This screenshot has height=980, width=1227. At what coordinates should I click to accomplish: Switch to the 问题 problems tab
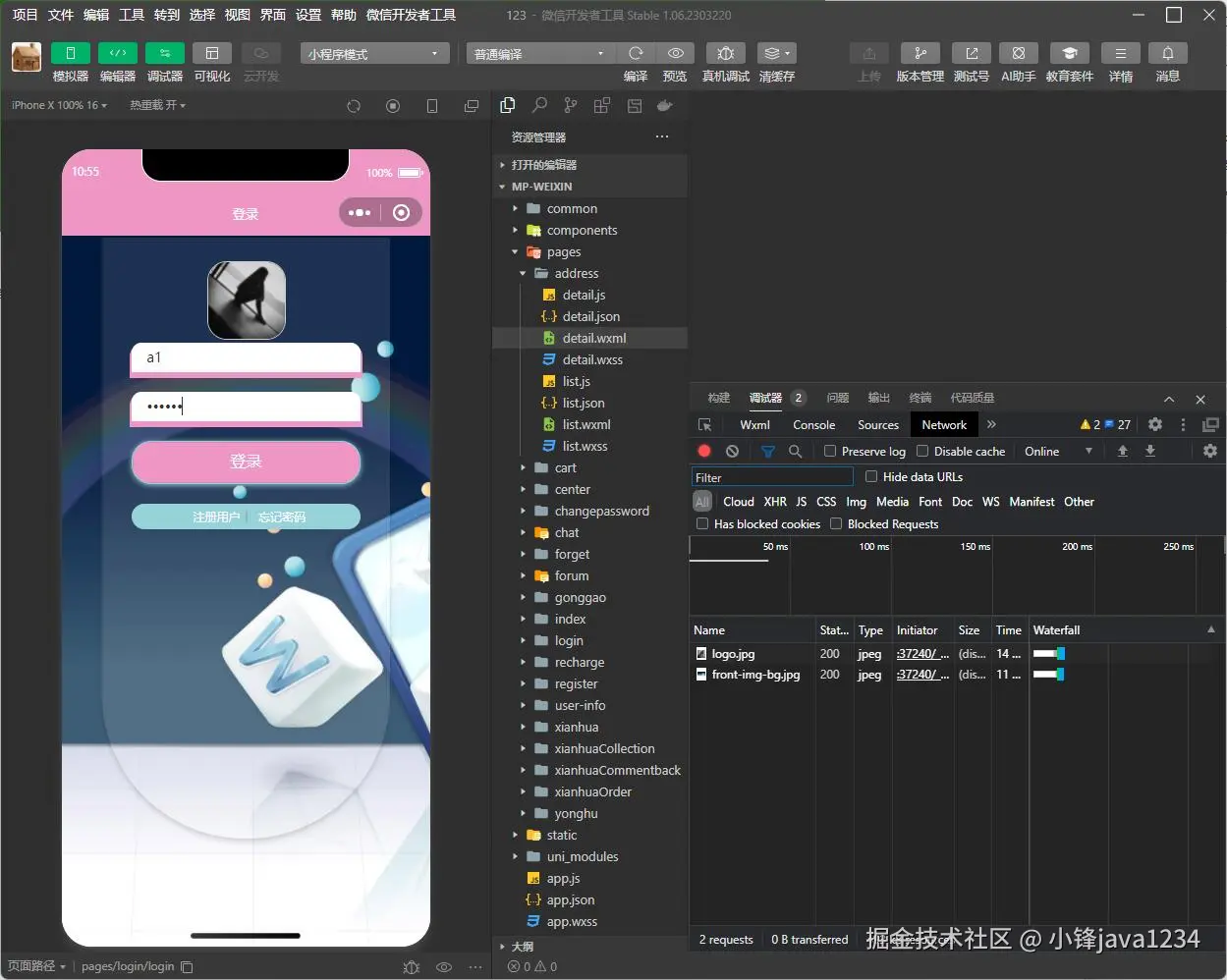[838, 398]
